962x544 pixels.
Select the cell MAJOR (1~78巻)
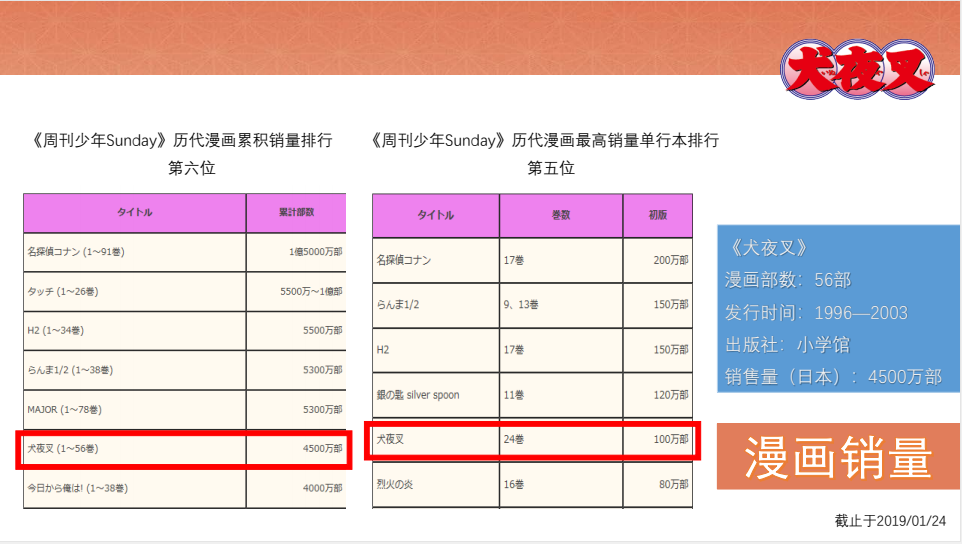(134, 409)
